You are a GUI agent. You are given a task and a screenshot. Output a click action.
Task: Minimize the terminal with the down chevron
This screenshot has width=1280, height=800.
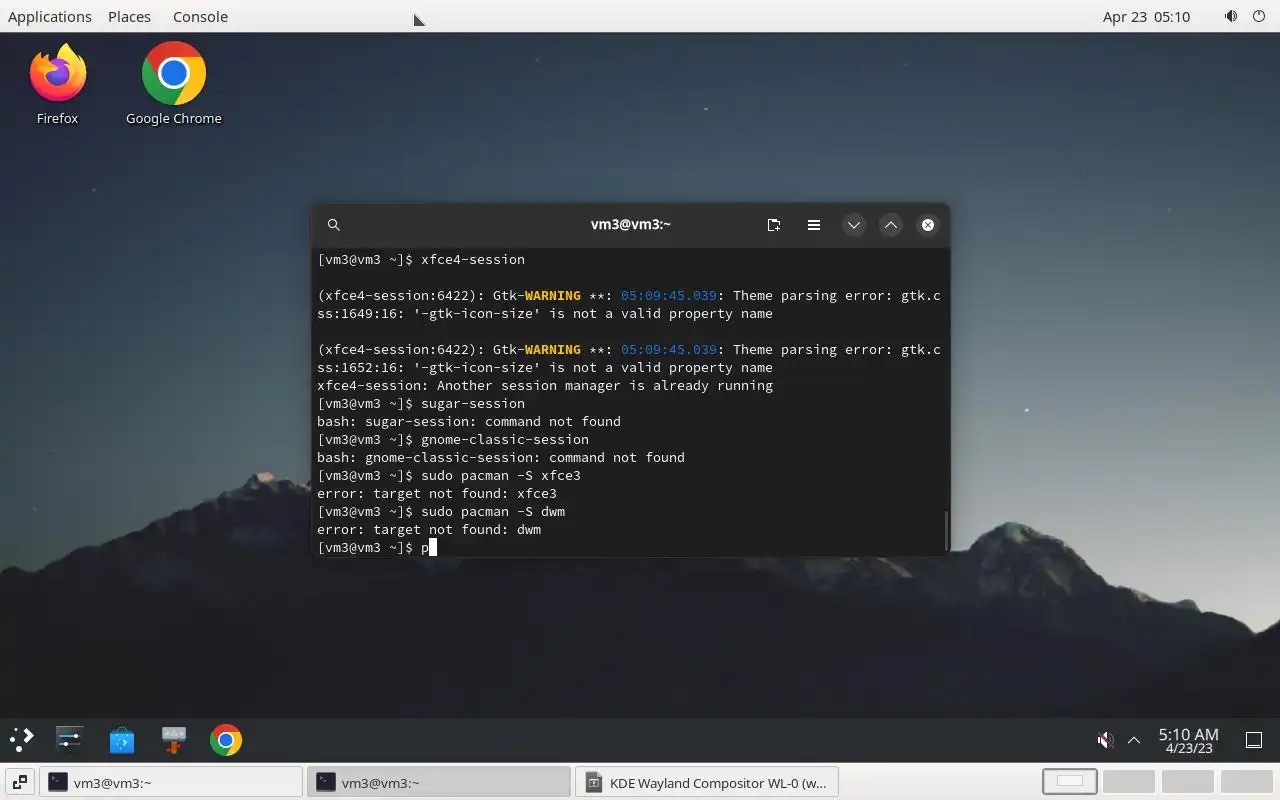click(854, 225)
